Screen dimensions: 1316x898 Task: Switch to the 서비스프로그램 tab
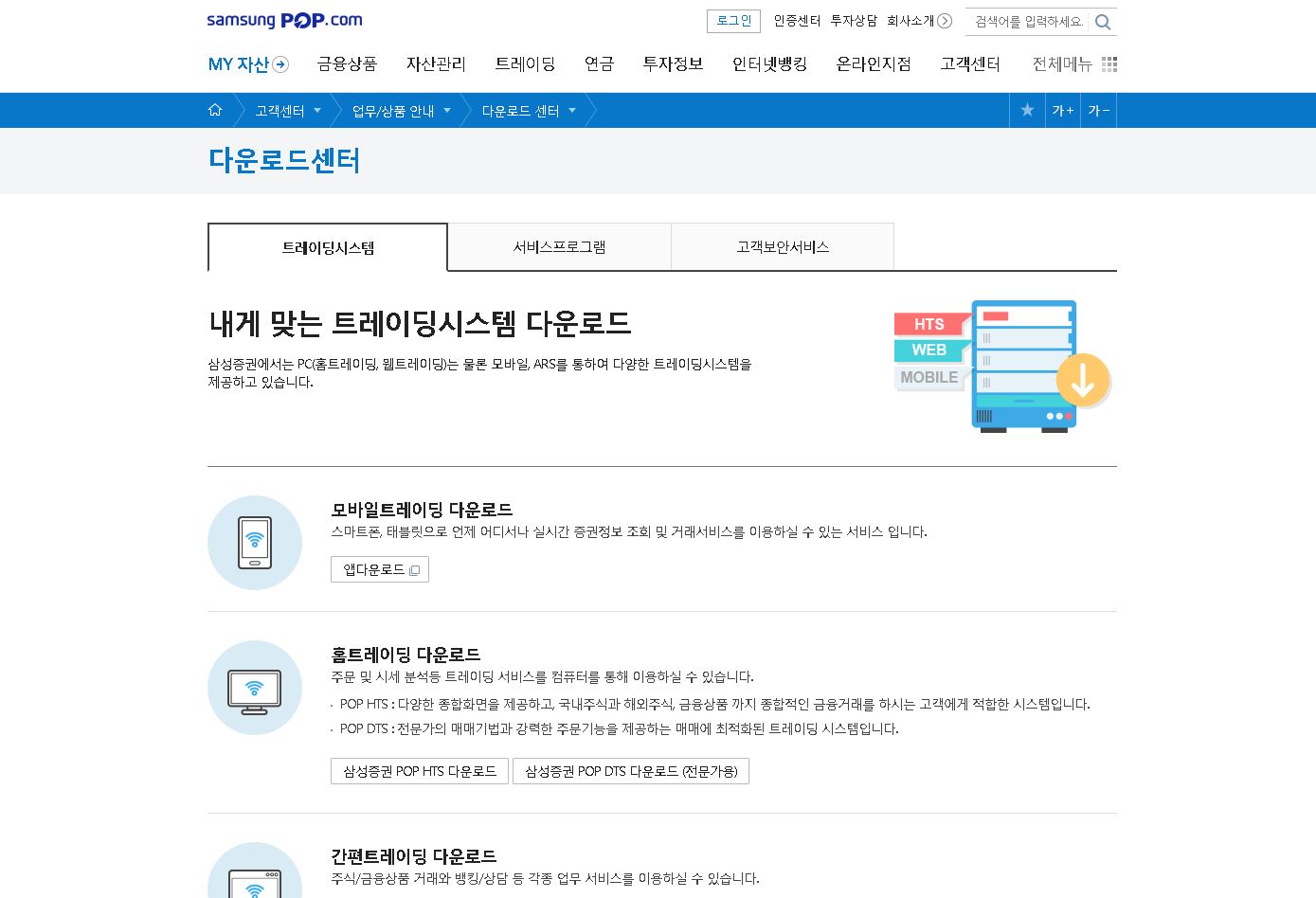pos(559,246)
